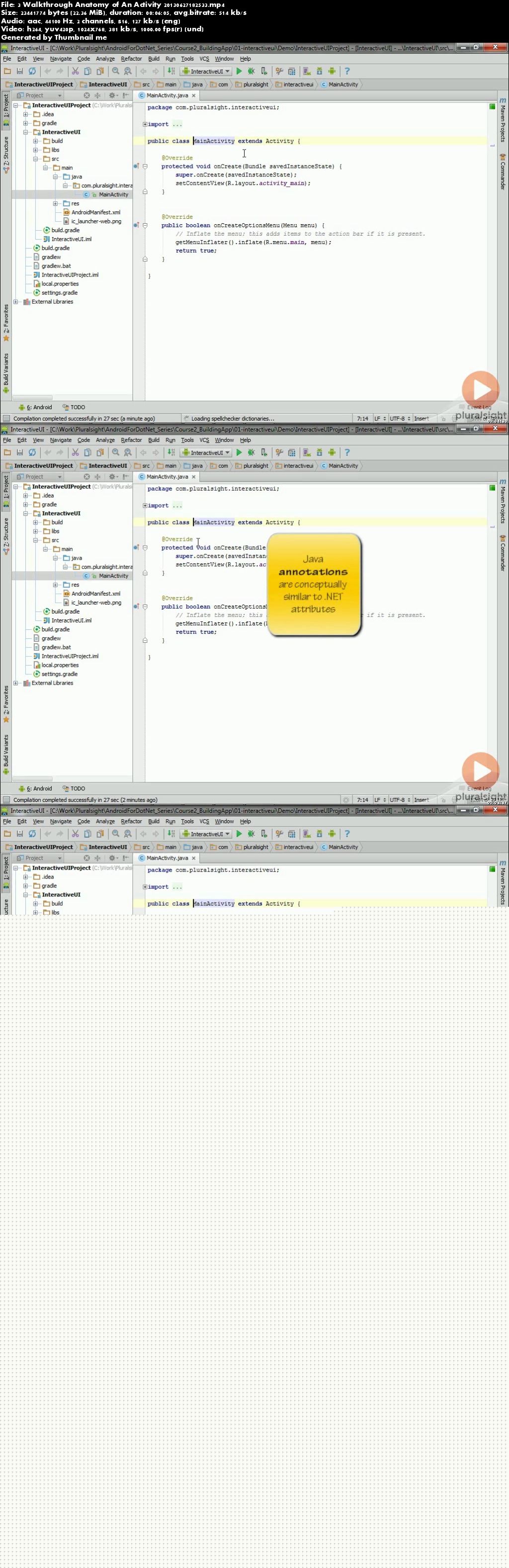Click Android robot icon in second frame toolbar

click(x=332, y=452)
